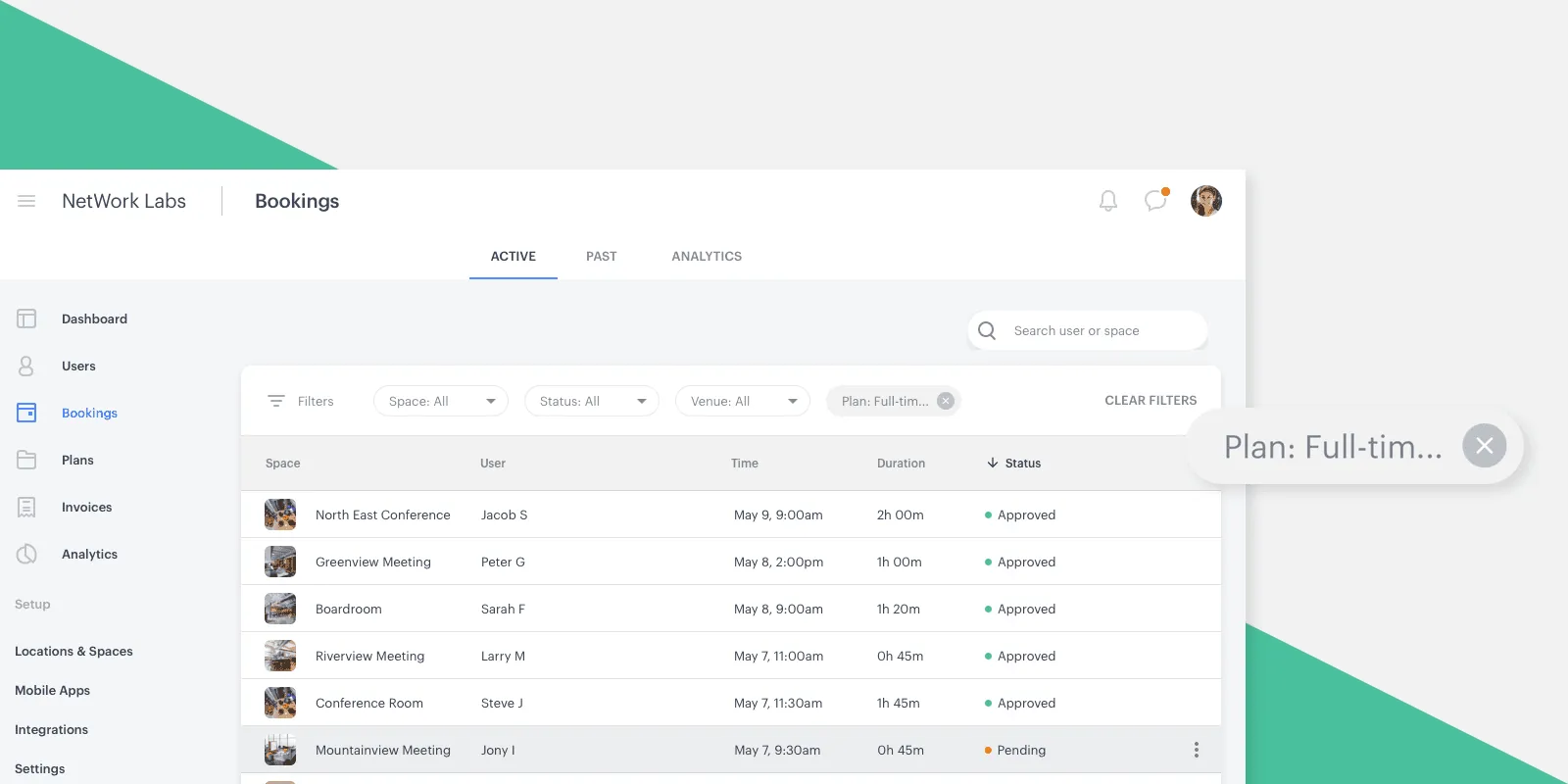
Task: Open Settings in the sidebar
Action: [x=39, y=768]
